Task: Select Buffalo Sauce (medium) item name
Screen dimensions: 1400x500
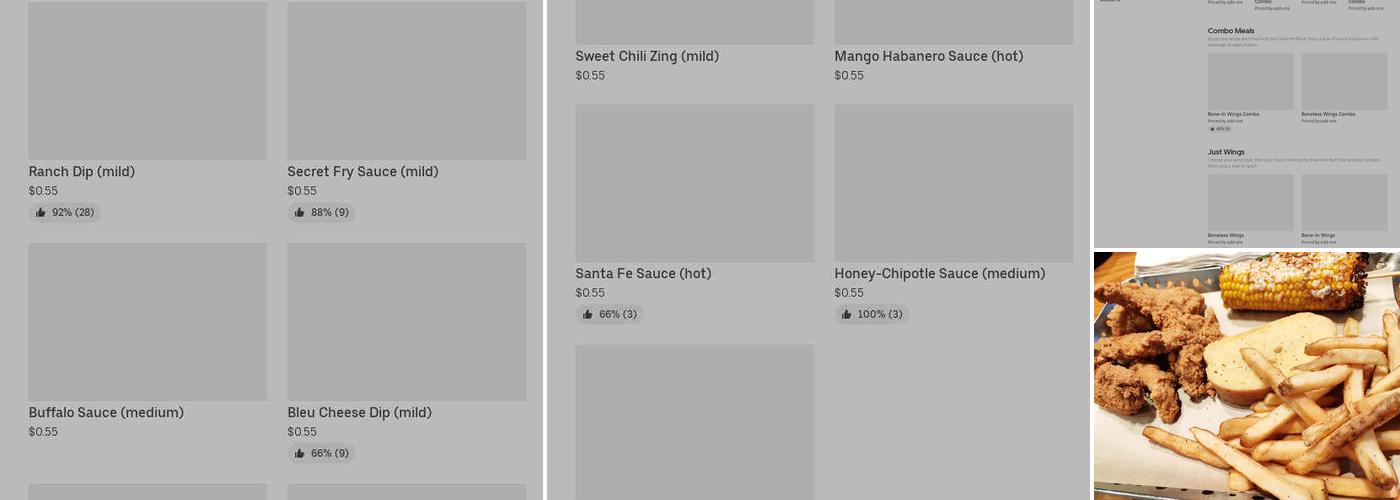Action: coord(106,413)
